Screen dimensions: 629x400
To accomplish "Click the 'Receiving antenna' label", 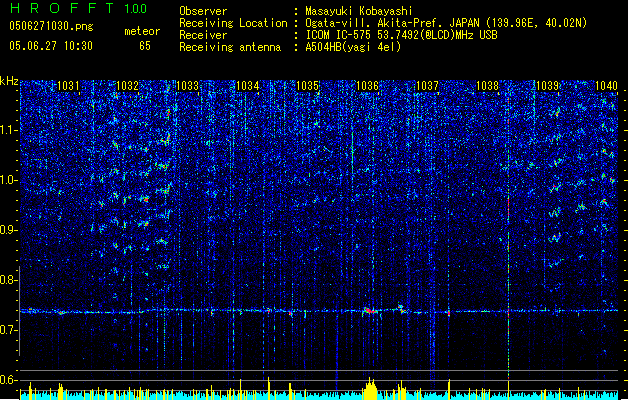I will 230,47.
